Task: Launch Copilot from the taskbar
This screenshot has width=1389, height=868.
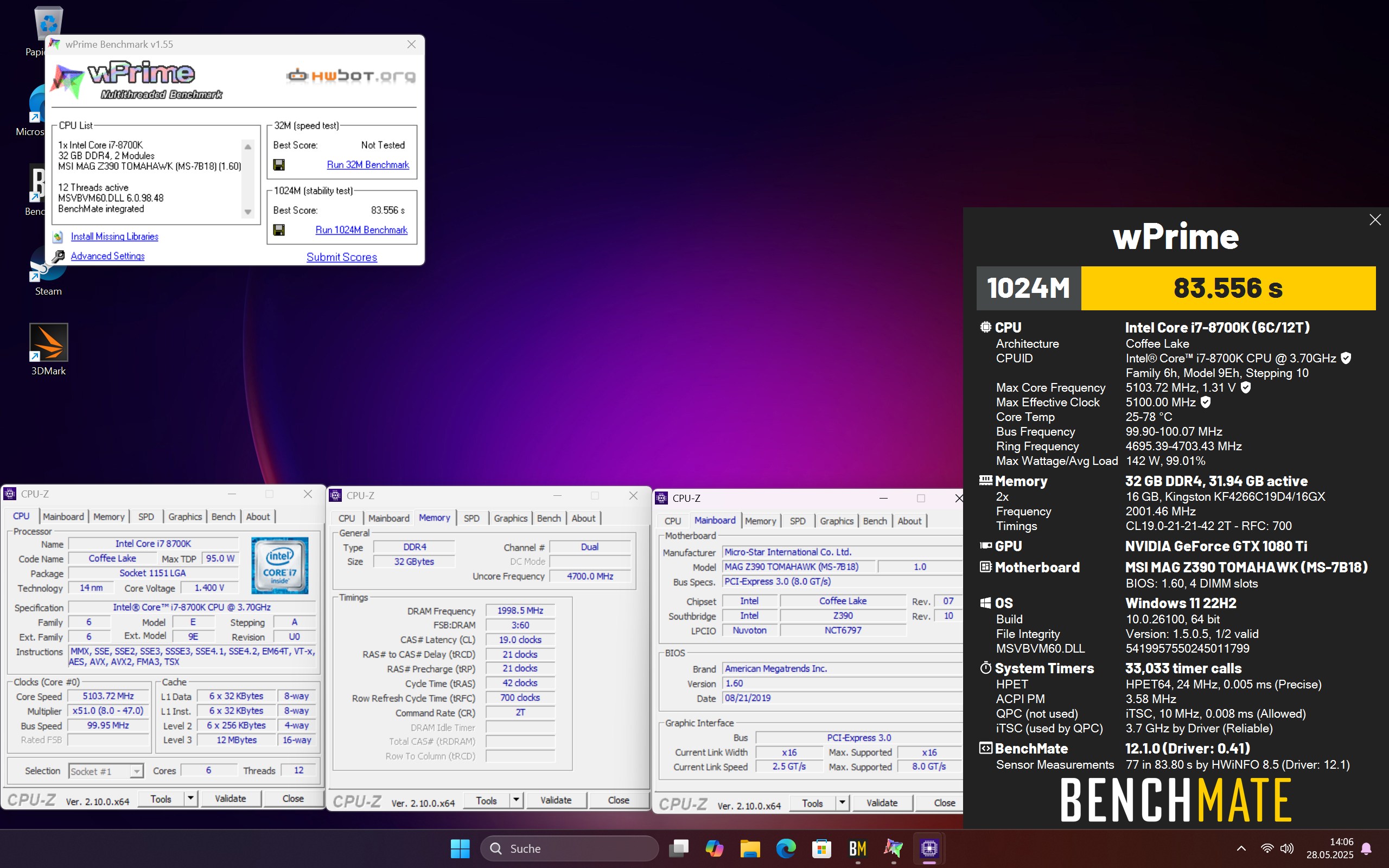Action: pyautogui.click(x=715, y=848)
